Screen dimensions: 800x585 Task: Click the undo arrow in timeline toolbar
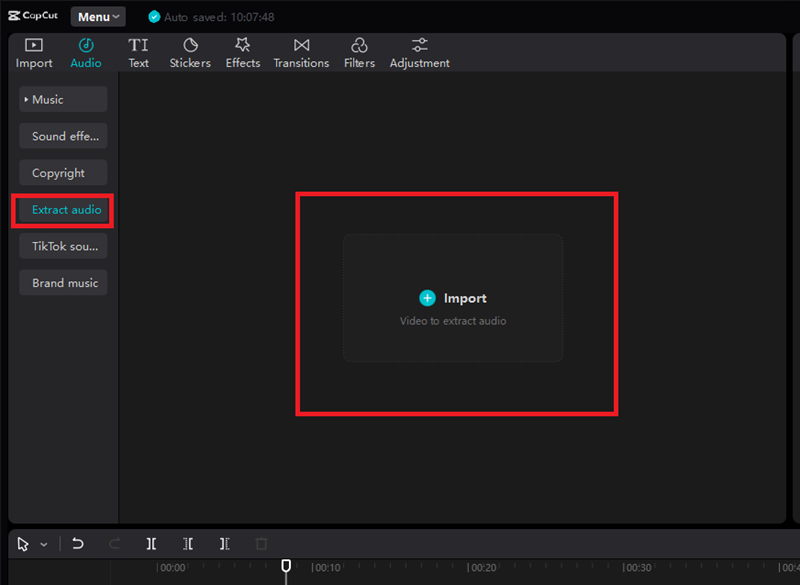tap(78, 544)
